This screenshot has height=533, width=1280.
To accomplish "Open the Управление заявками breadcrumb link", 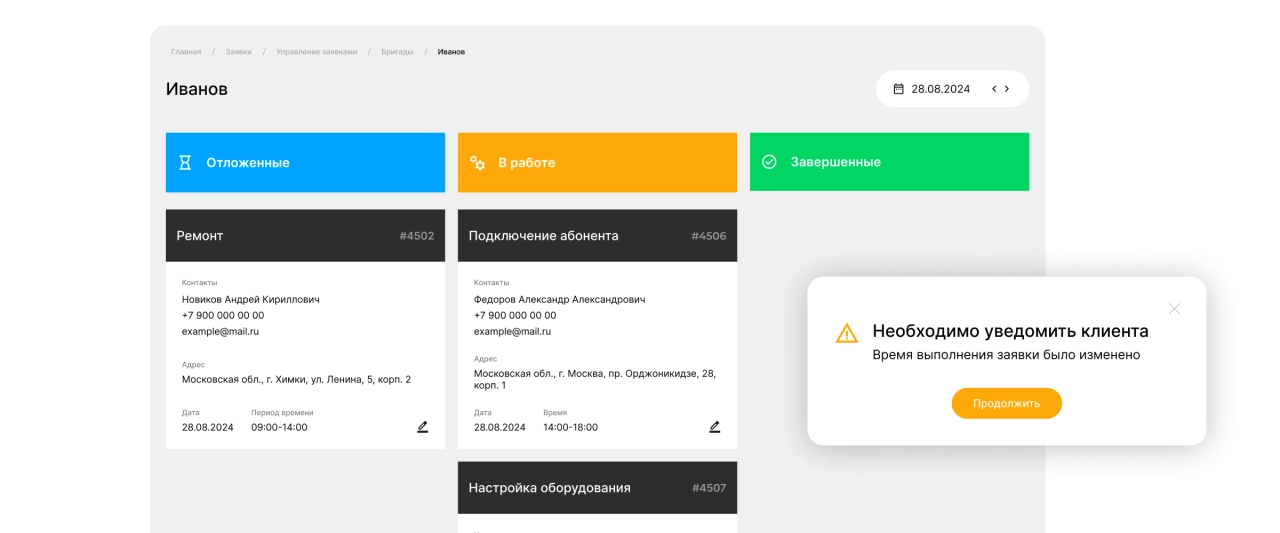I will [316, 52].
